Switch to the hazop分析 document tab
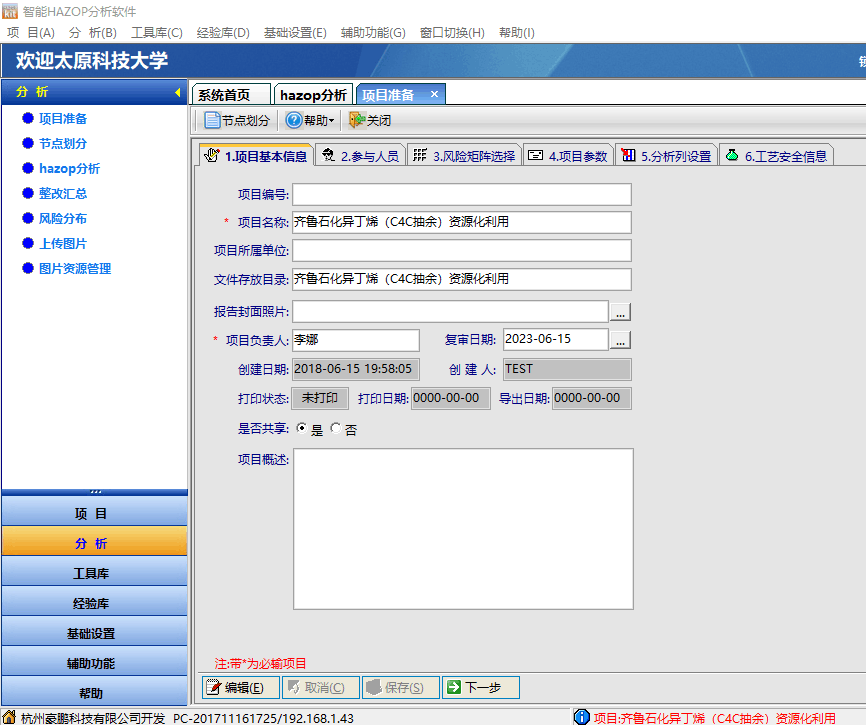866x725 pixels. pos(313,95)
